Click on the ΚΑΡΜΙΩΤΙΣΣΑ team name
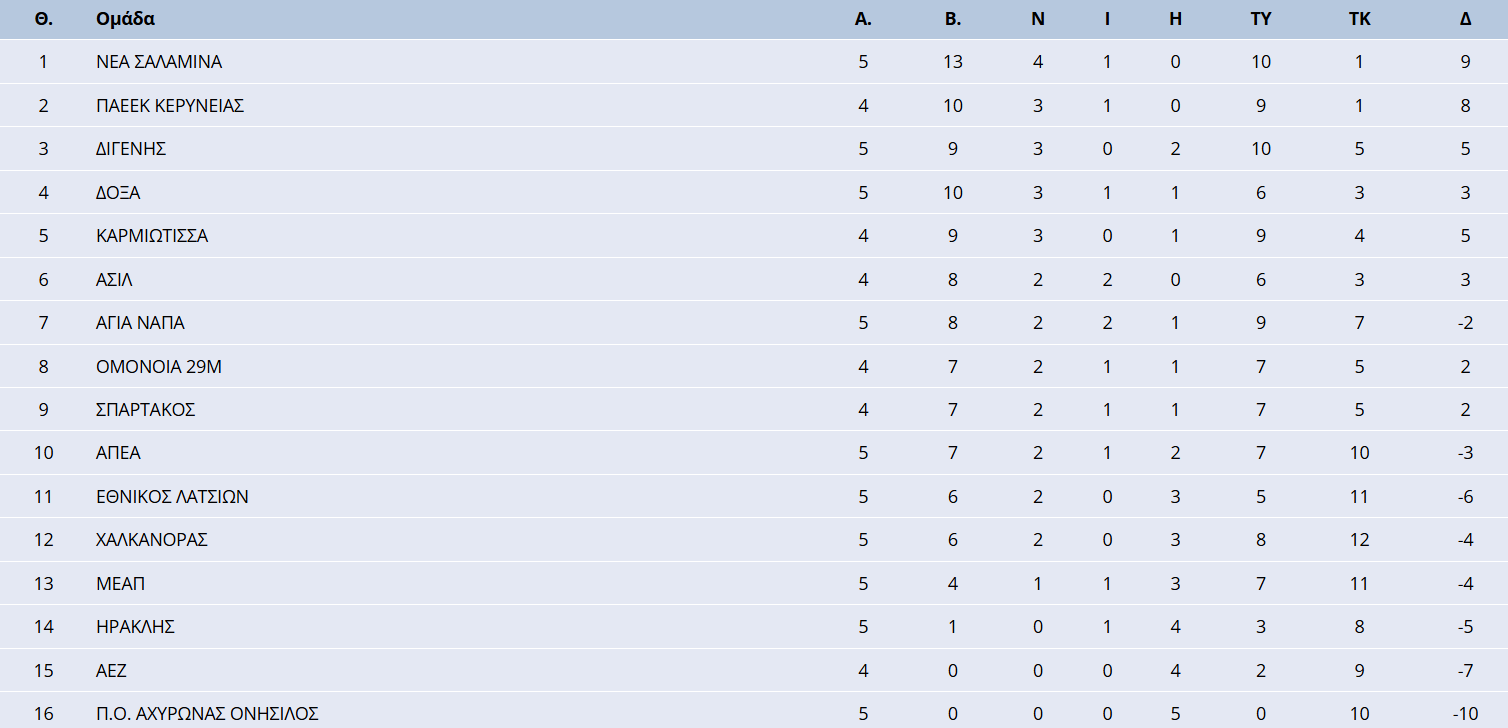Viewport: 1508px width, 728px height. [x=152, y=236]
